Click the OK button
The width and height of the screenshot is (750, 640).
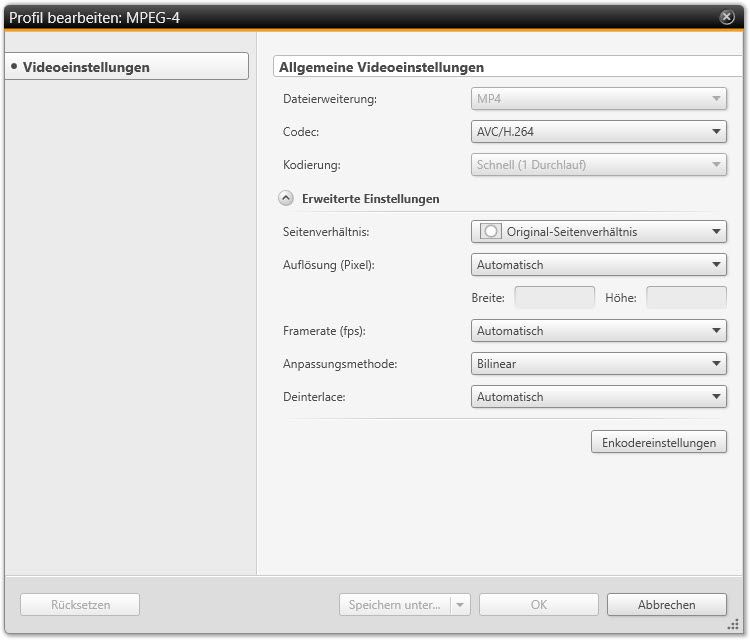point(538,605)
